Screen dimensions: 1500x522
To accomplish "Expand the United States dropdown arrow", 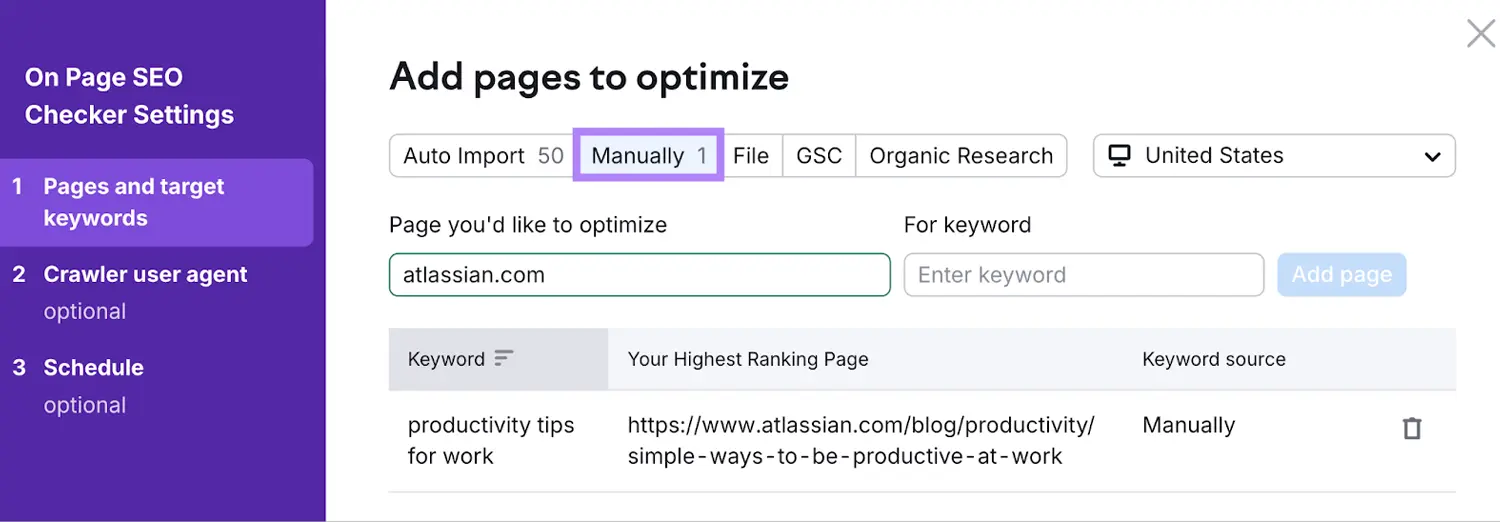I will tap(1432, 157).
